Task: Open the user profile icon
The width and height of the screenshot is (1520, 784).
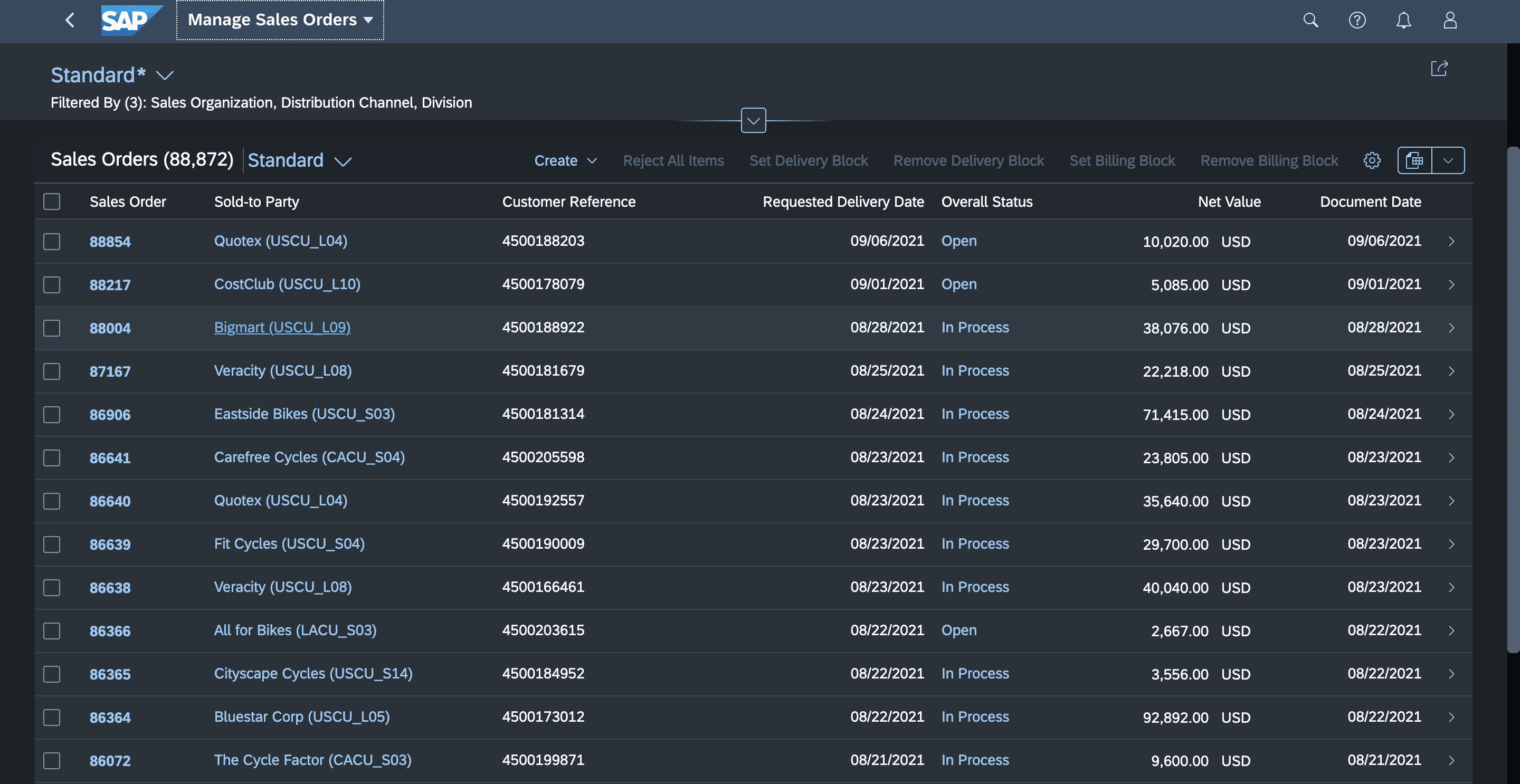Action: tap(1450, 20)
